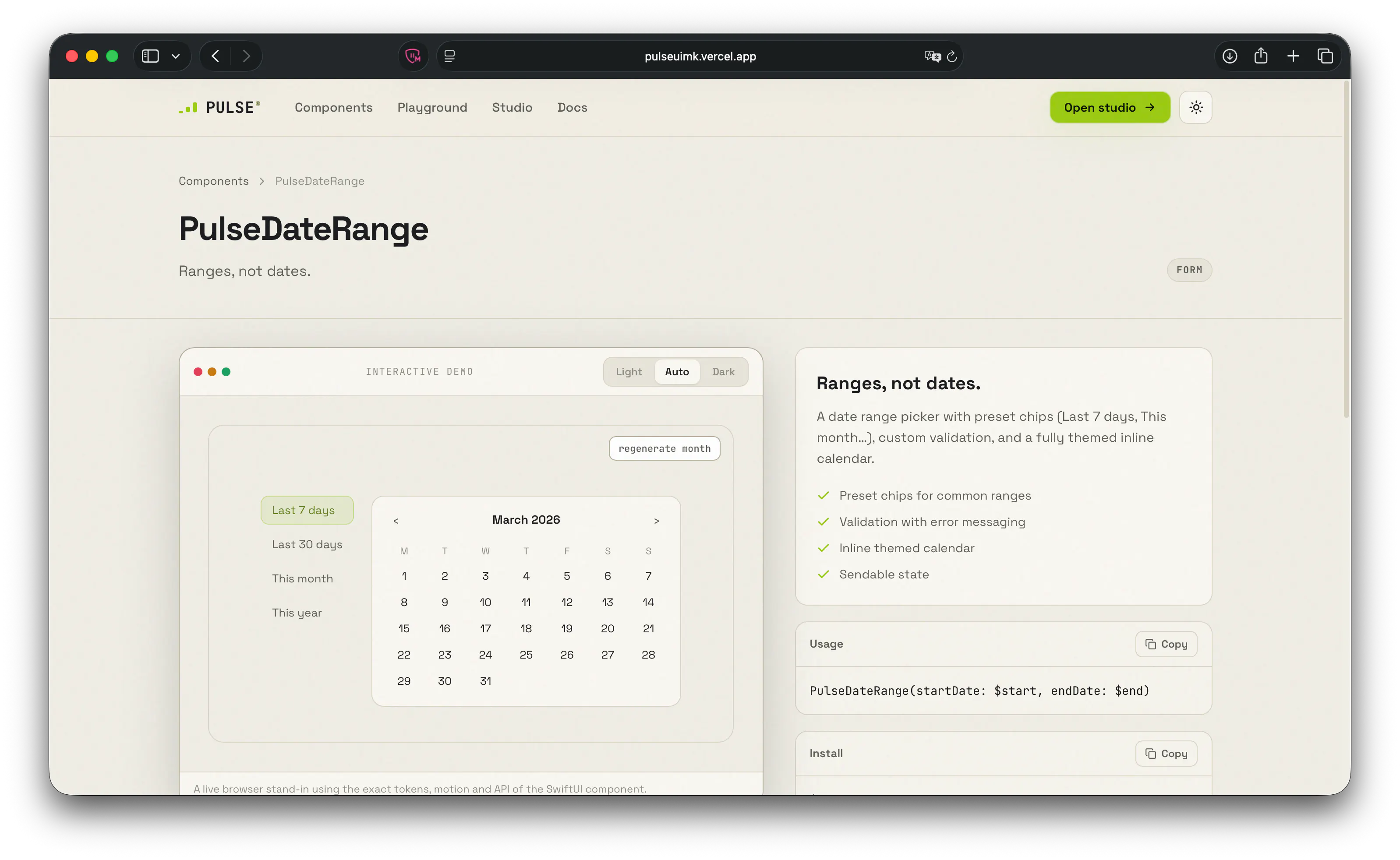The image size is (1400, 860).
Task: Click the Open studio button
Action: (x=1110, y=108)
